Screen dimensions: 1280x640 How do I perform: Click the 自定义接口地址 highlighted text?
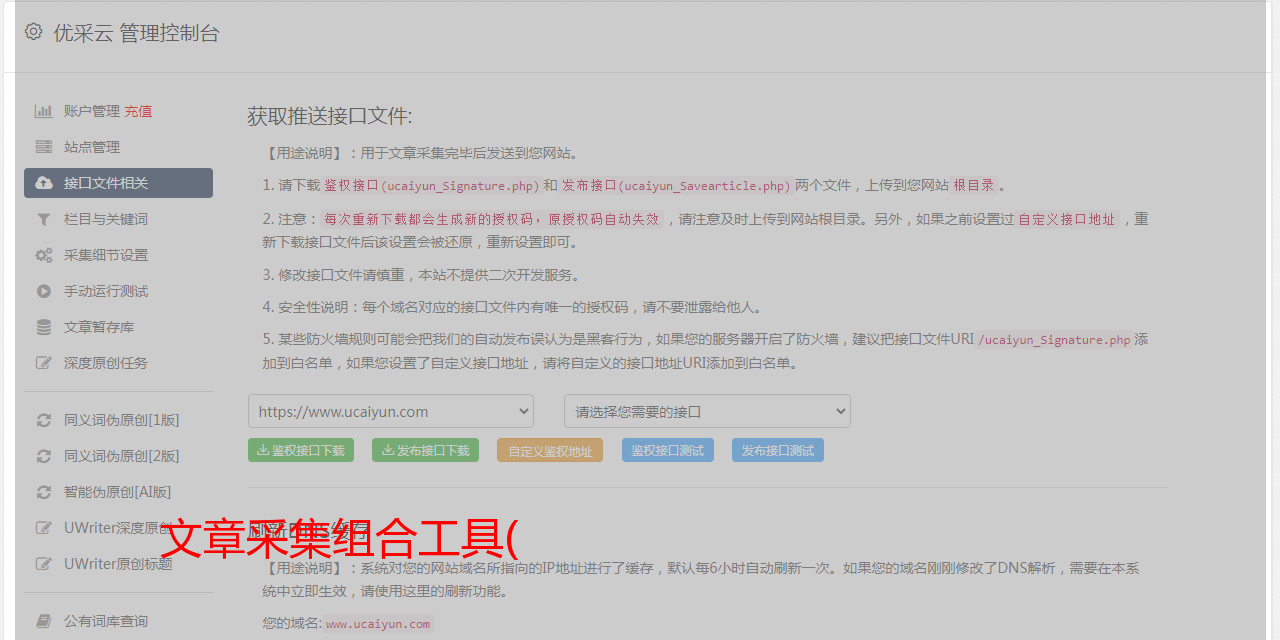(x=1067, y=219)
